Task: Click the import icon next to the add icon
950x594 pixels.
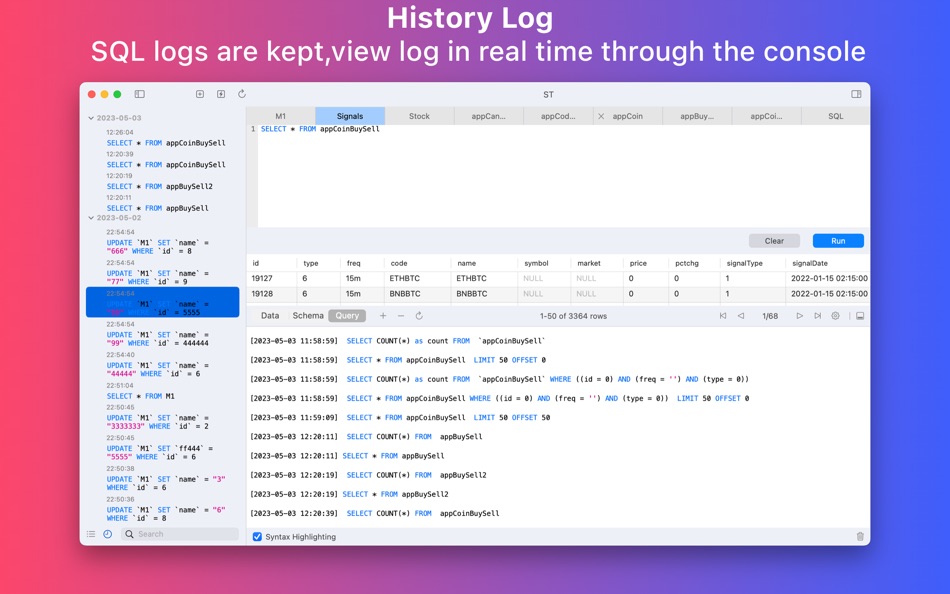Action: [x=221, y=94]
